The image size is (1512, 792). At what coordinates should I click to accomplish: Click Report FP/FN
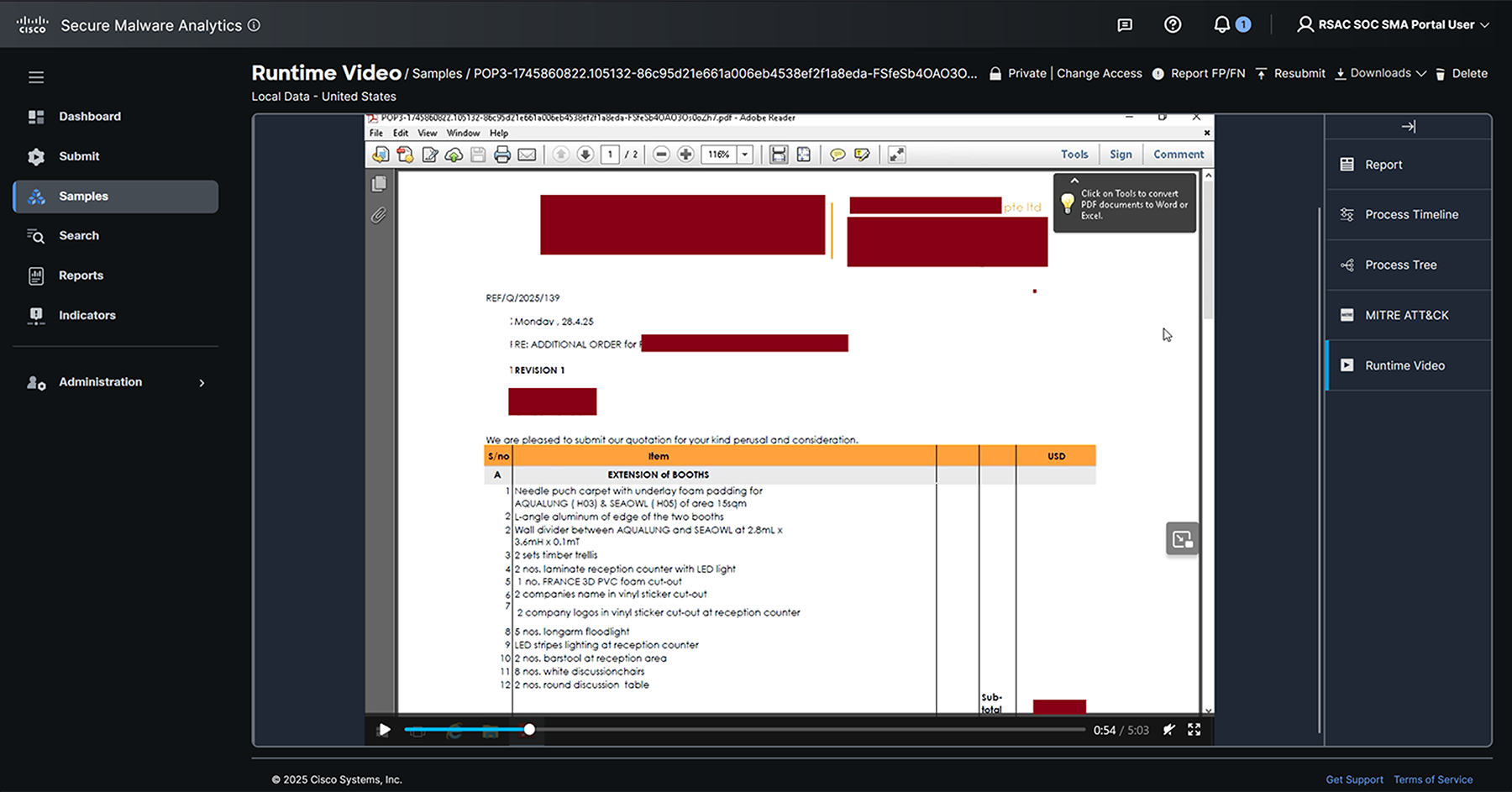1199,74
